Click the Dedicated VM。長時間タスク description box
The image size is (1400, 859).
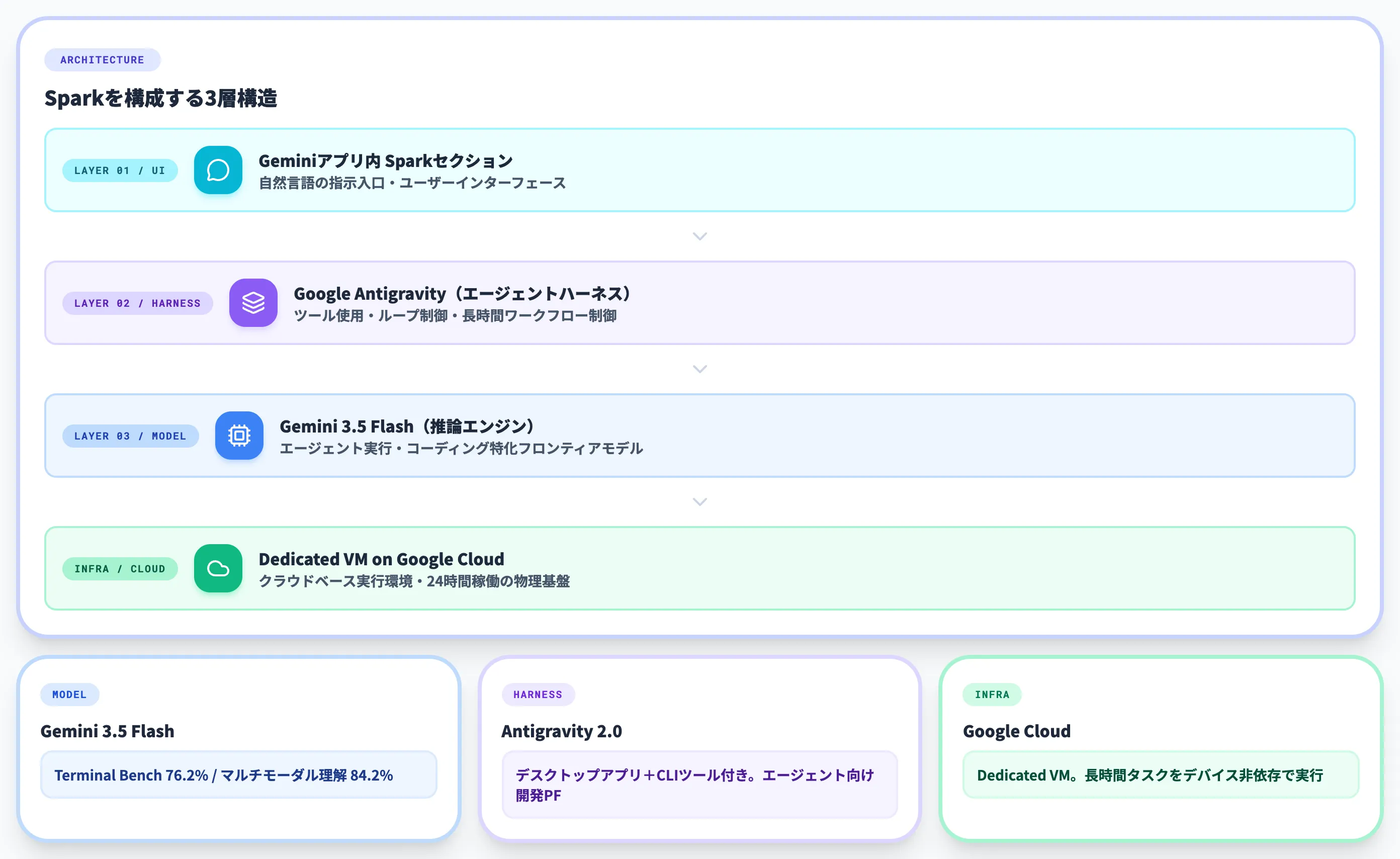[x=1161, y=775]
